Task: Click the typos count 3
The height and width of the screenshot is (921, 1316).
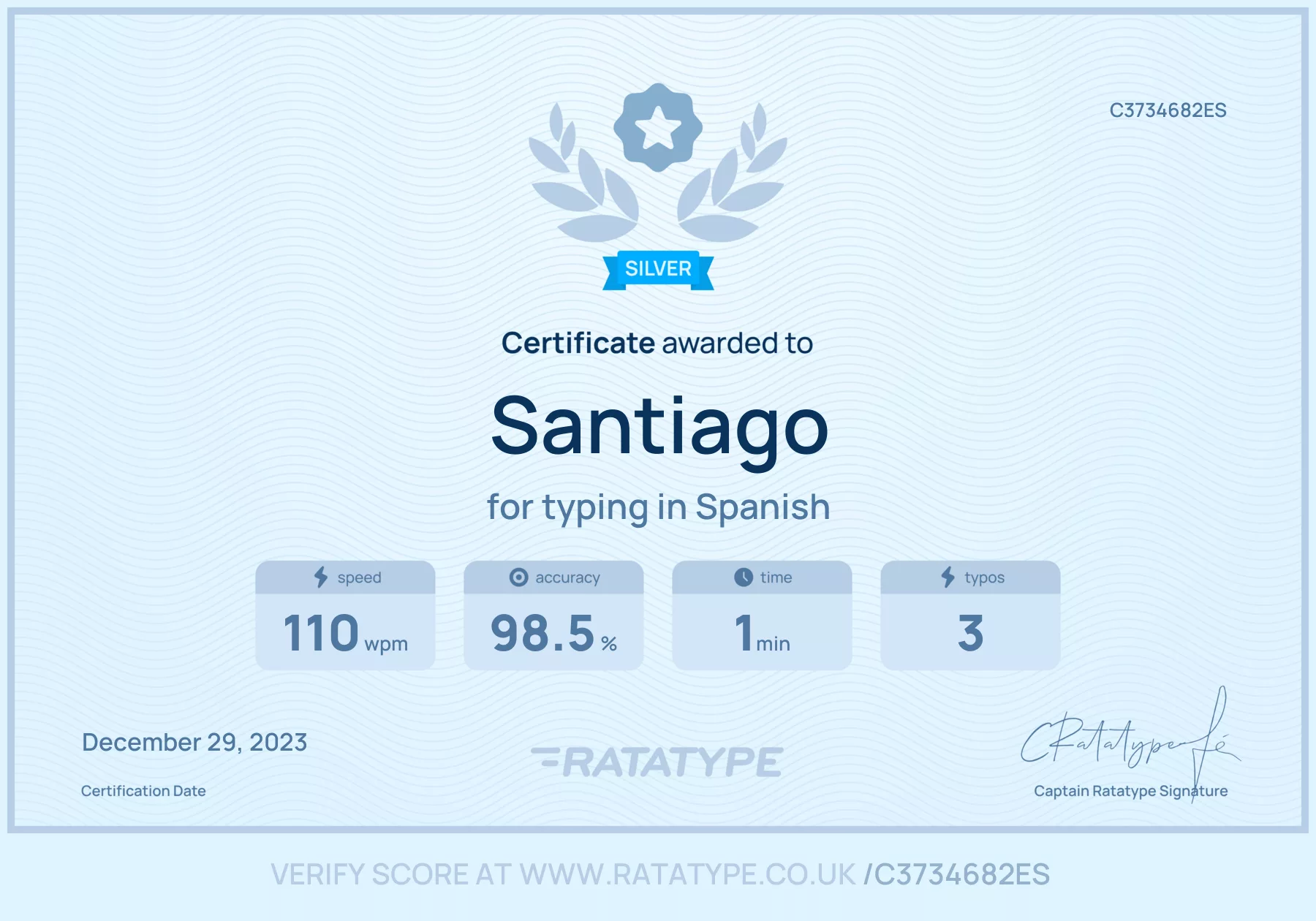Action: click(970, 633)
